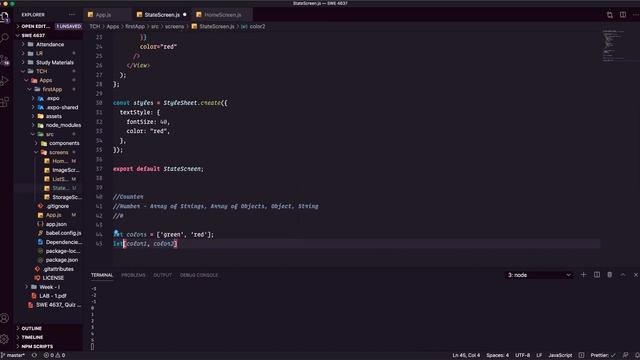Expand the Attendance folder
Image resolution: width=640 pixels, height=360 pixels.
(x=49, y=44)
